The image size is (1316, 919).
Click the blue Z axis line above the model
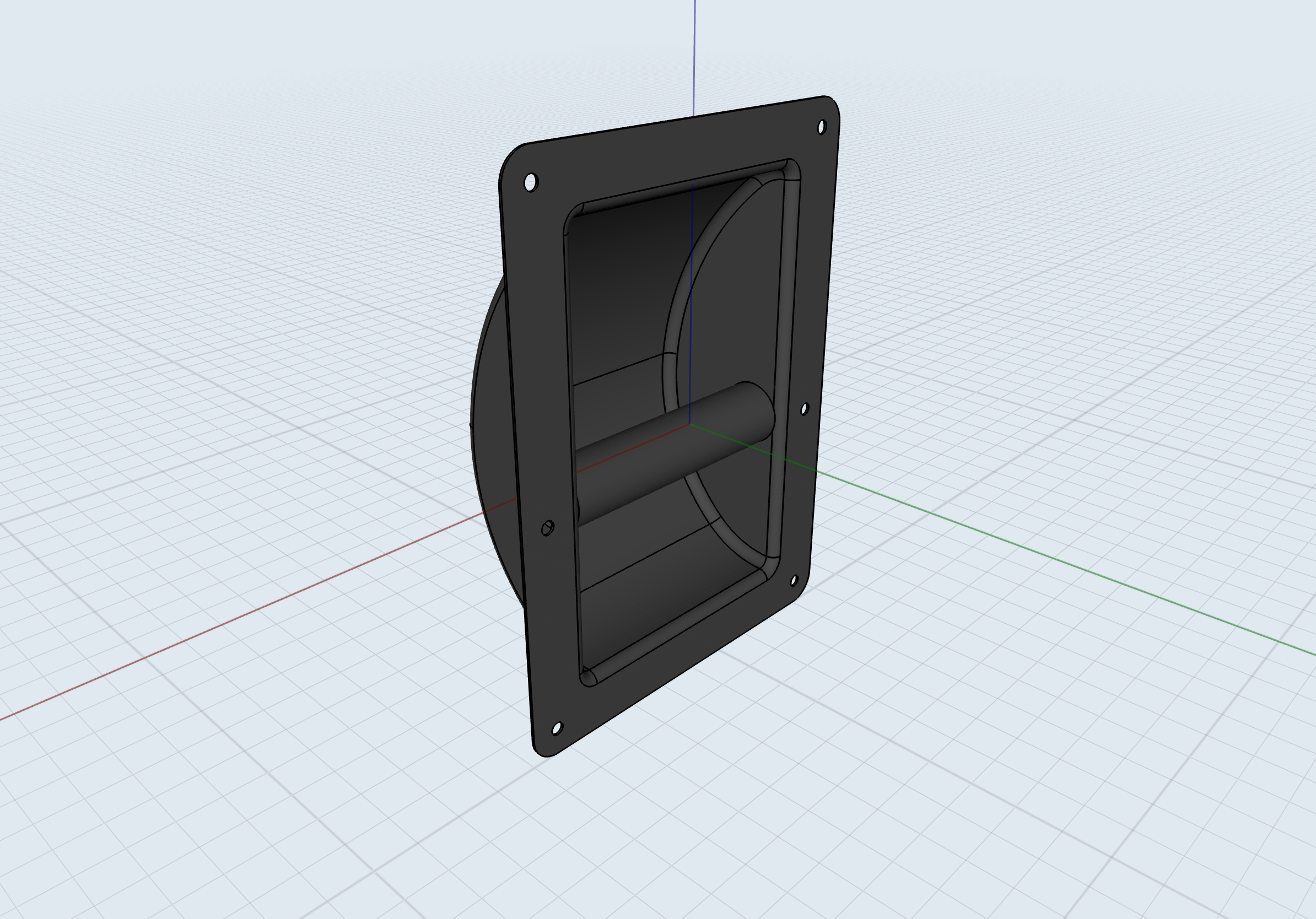[695, 57]
